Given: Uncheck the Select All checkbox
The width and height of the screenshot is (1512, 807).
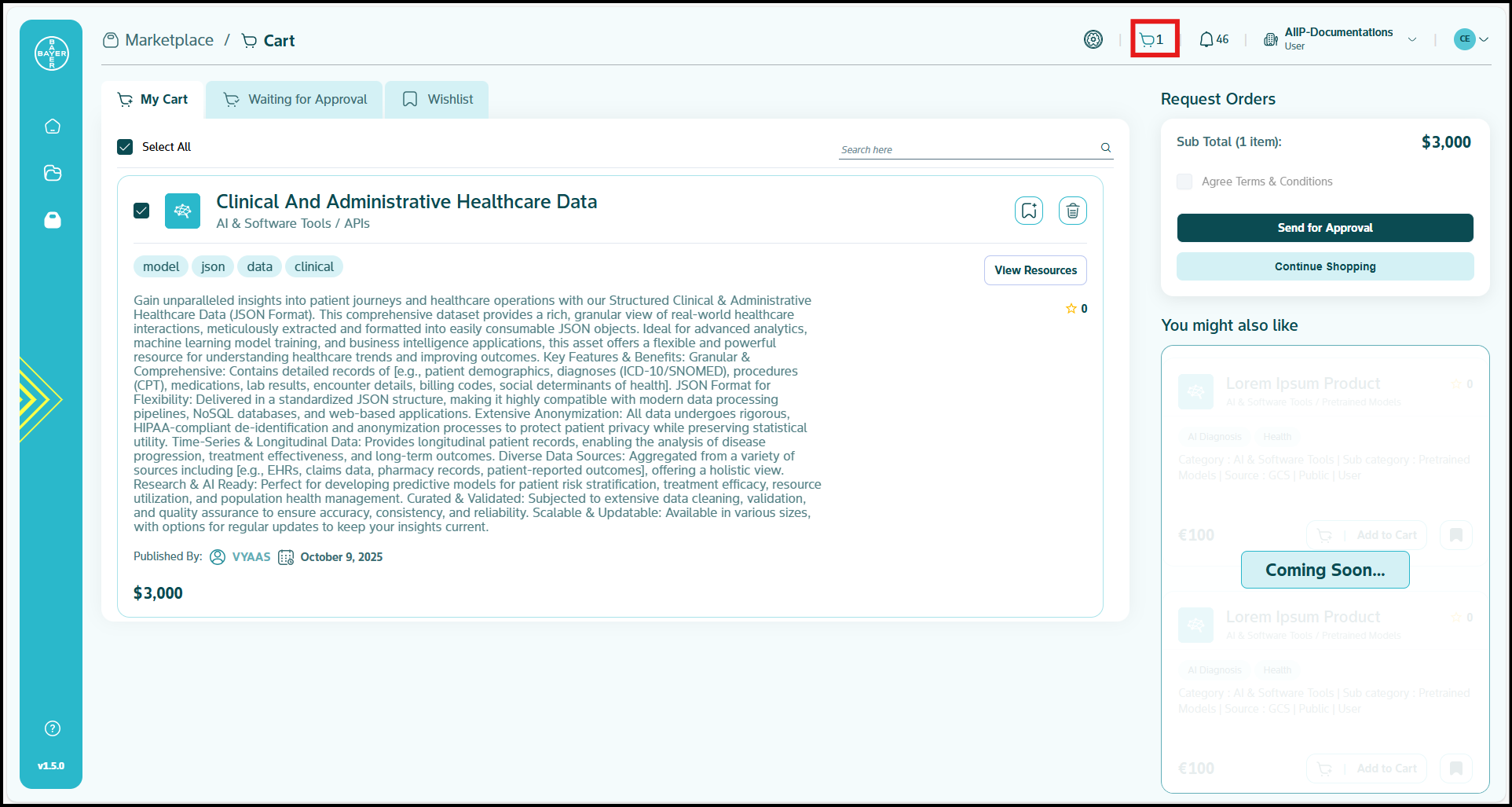Looking at the screenshot, I should coord(125,147).
